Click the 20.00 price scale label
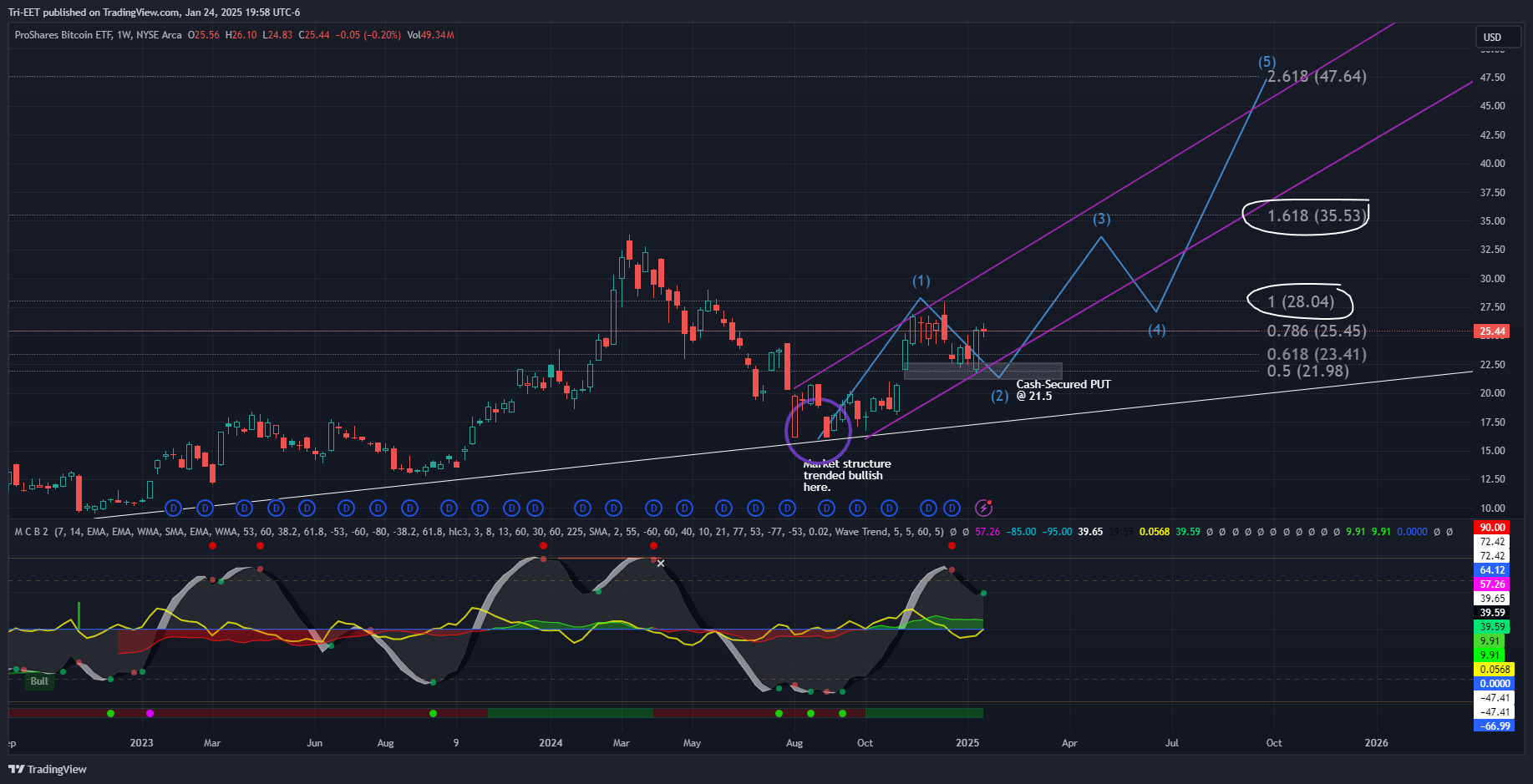This screenshot has height=784, width=1533. click(1492, 393)
